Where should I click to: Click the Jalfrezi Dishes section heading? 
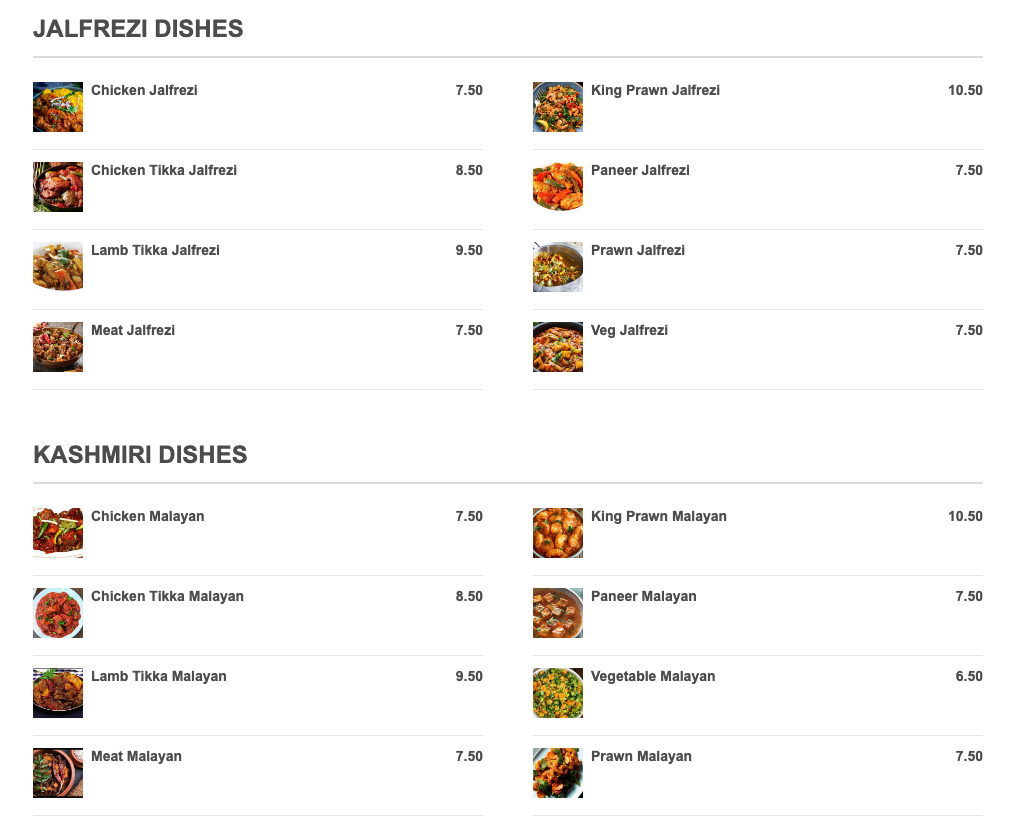pyautogui.click(x=138, y=29)
